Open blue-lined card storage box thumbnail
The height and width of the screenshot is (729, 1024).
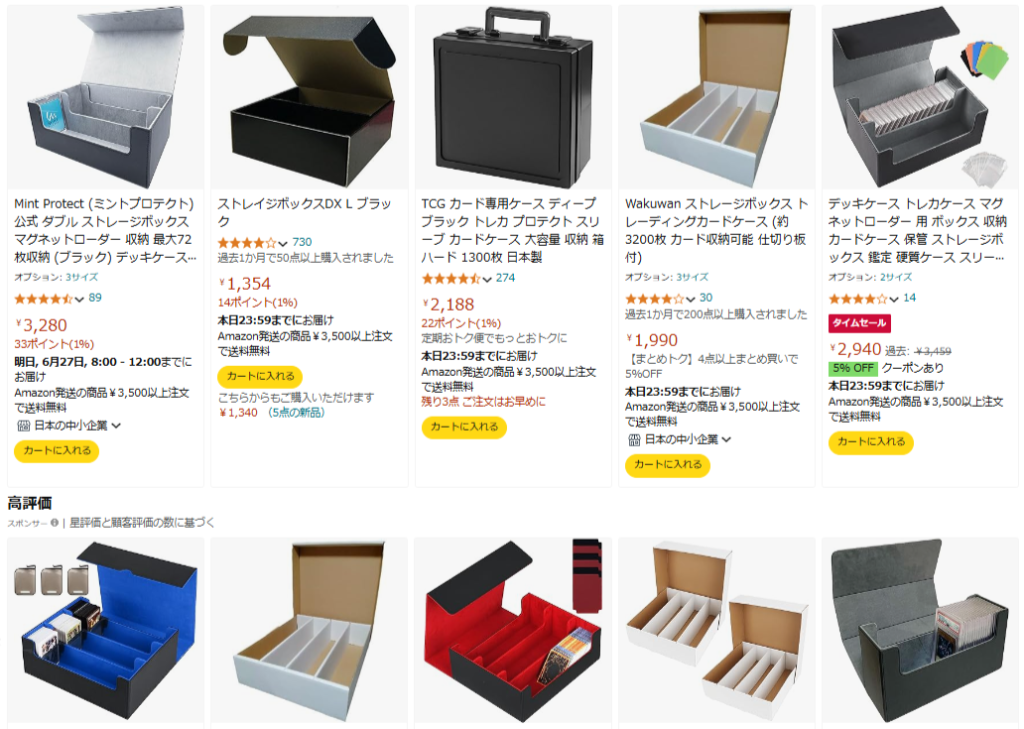pyautogui.click(x=106, y=632)
